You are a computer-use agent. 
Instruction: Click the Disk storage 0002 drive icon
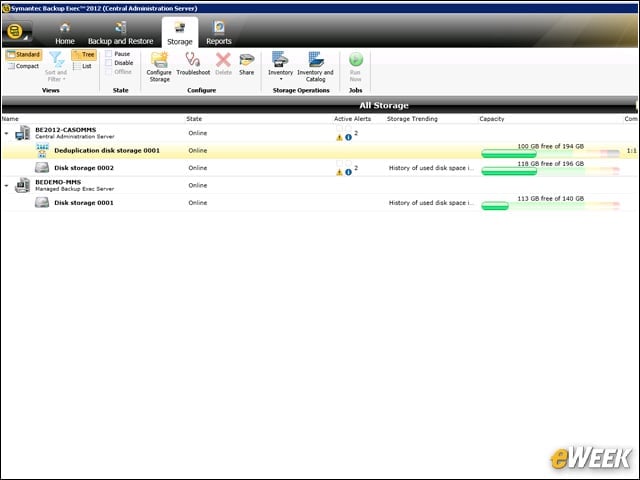pos(42,168)
